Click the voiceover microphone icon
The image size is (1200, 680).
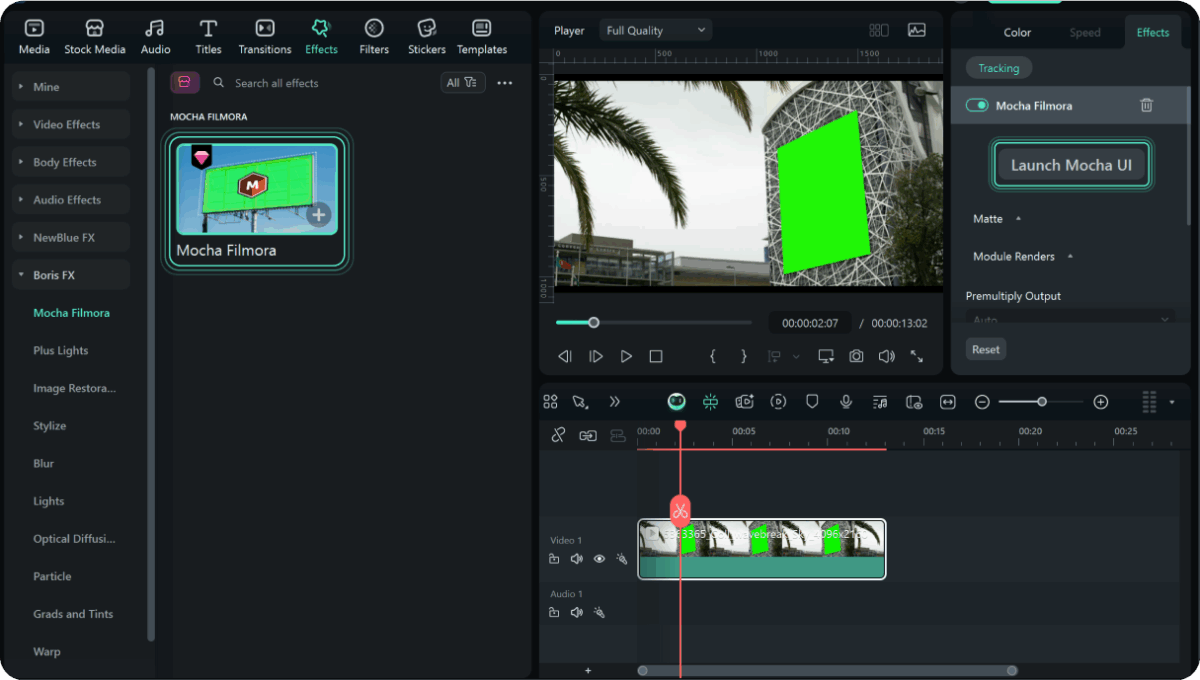[846, 401]
